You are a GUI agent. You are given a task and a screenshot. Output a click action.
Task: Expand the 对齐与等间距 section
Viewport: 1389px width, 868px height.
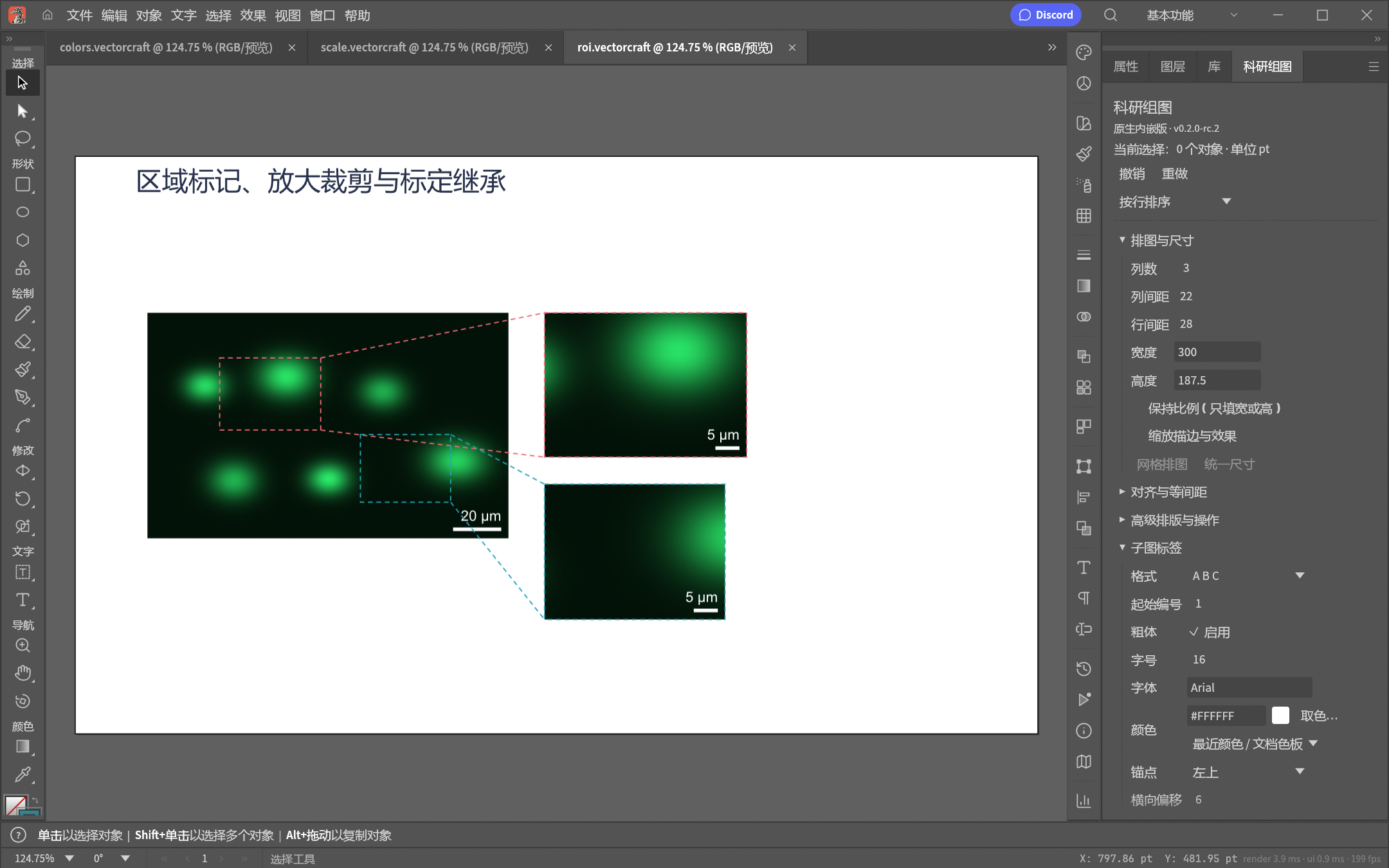tap(1168, 492)
